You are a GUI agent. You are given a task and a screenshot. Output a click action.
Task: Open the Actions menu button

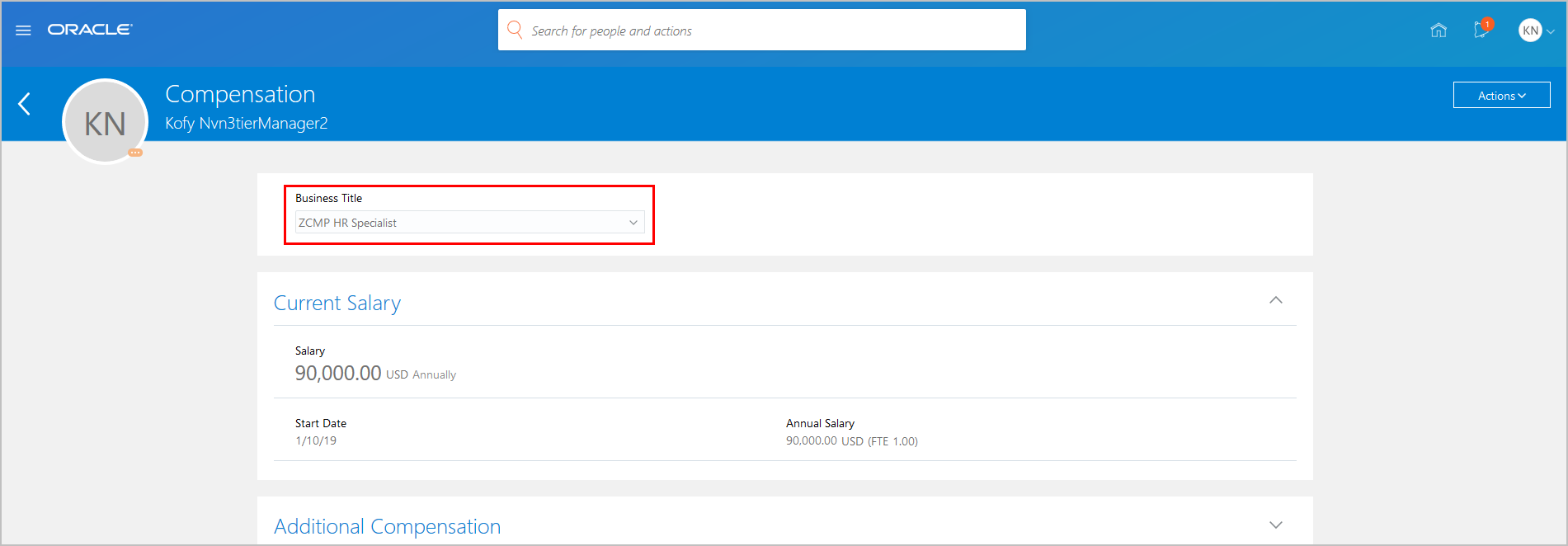(1501, 96)
